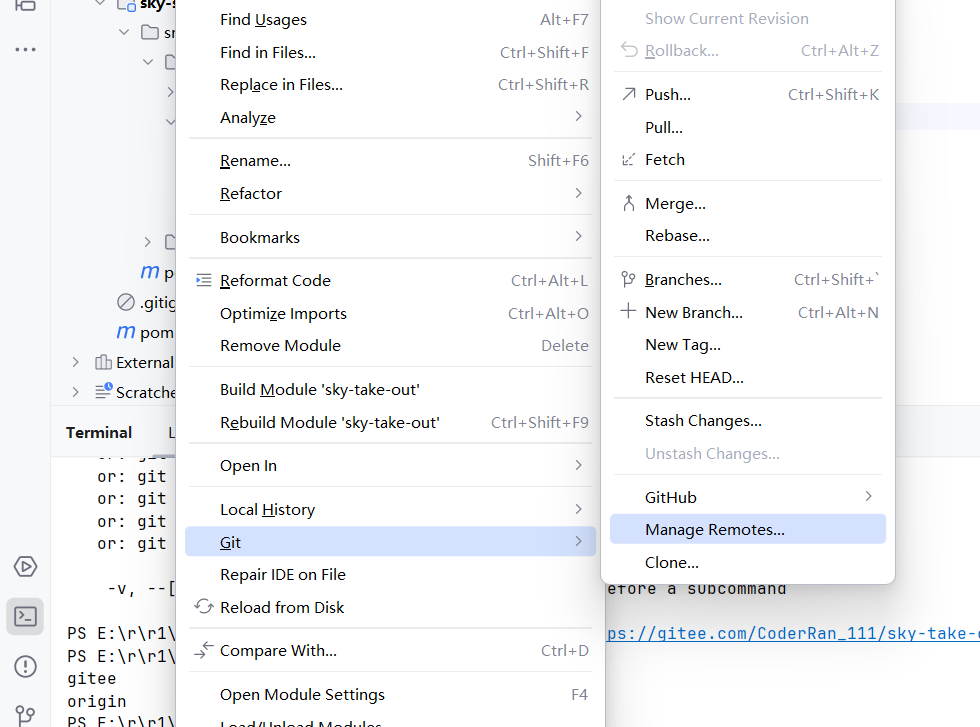
Task: Click the Maven pom file icon
Action: point(126,332)
